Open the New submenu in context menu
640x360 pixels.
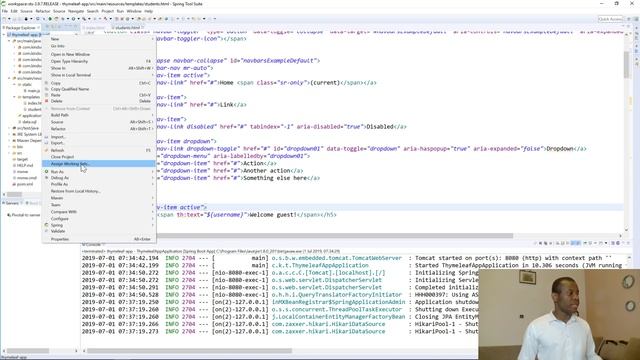99,39
